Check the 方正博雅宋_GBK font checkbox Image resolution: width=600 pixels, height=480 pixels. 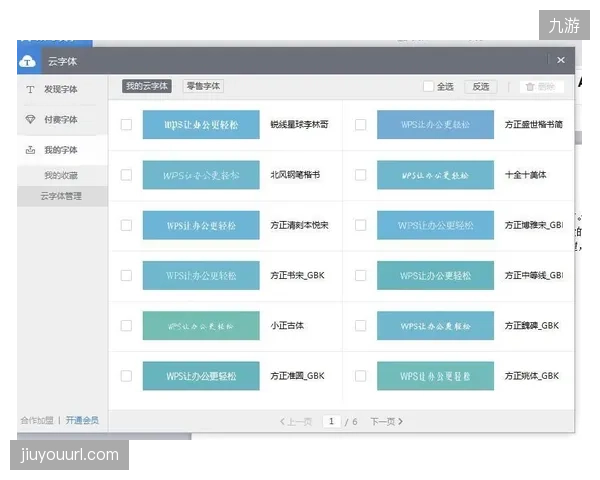360,225
